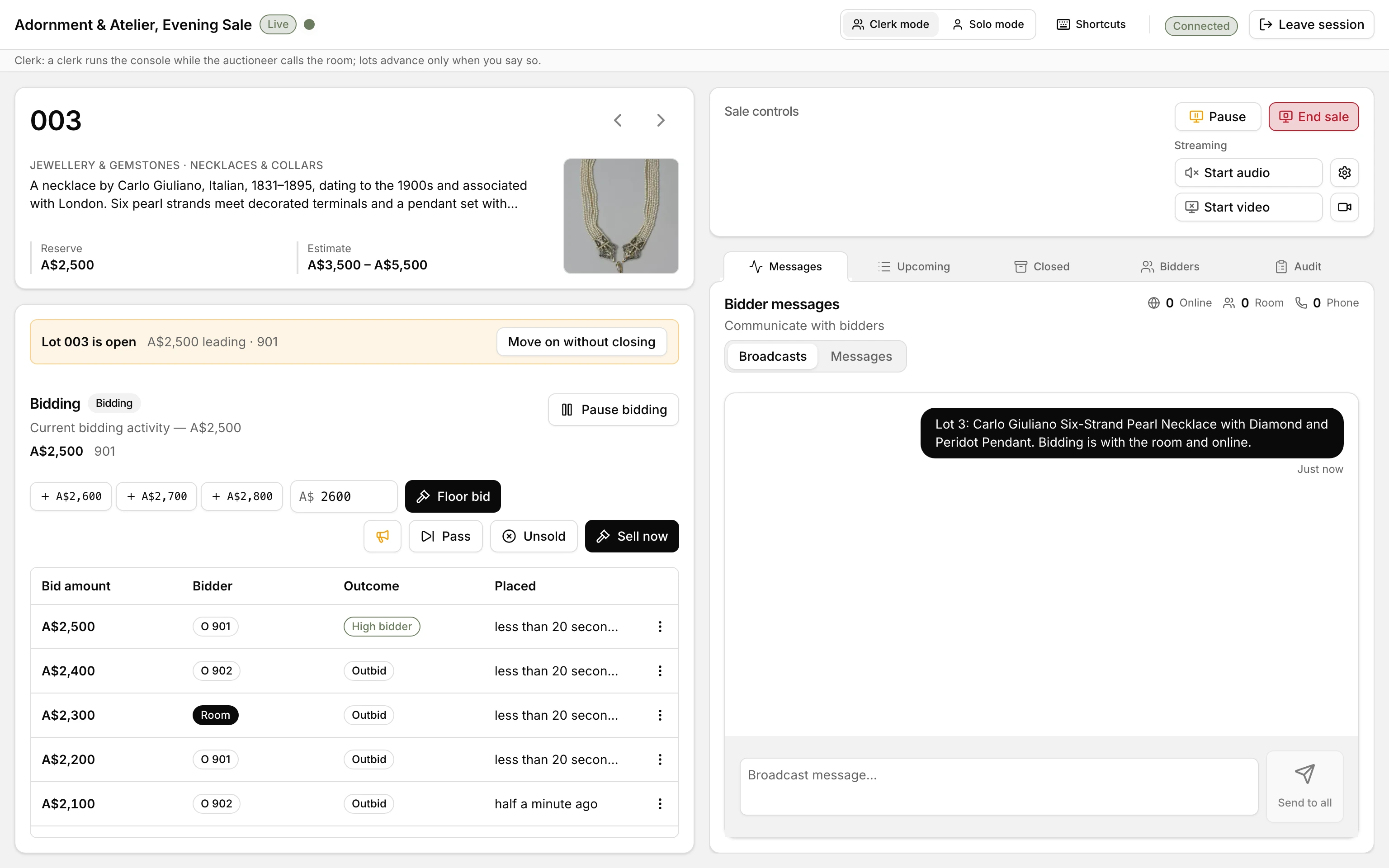Open row menu for A$2,400 bid
Screen dimensions: 1389x868
tap(660, 671)
